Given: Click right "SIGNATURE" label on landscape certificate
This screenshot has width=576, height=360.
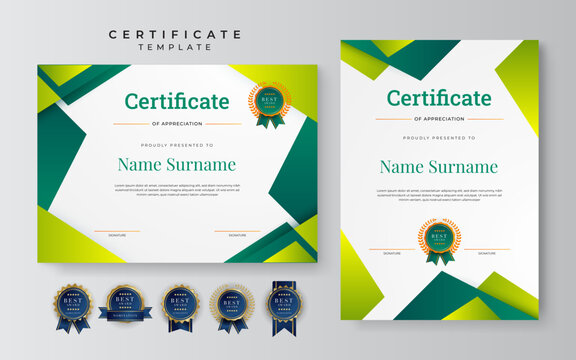Looking at the screenshot, I should (237, 235).
